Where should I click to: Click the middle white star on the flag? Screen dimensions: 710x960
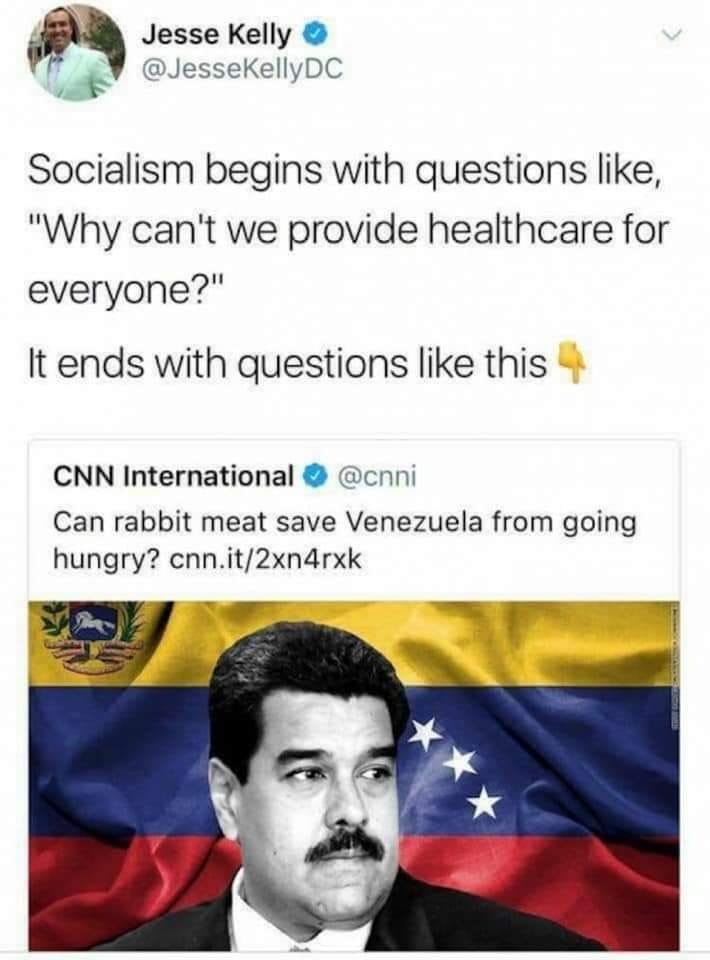[x=460, y=763]
